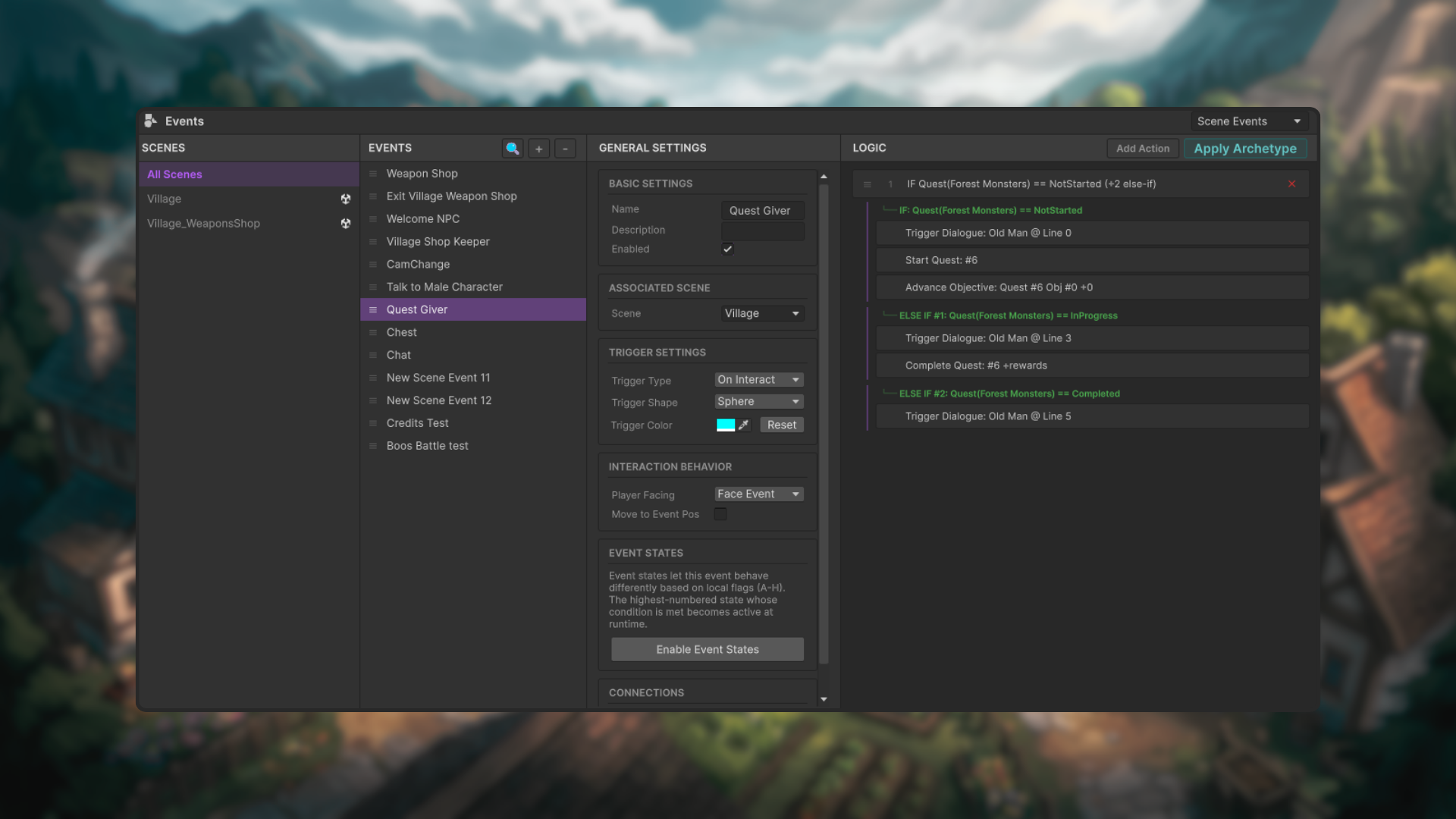
Task: Delete the IF Quest logic block
Action: pyautogui.click(x=1292, y=184)
